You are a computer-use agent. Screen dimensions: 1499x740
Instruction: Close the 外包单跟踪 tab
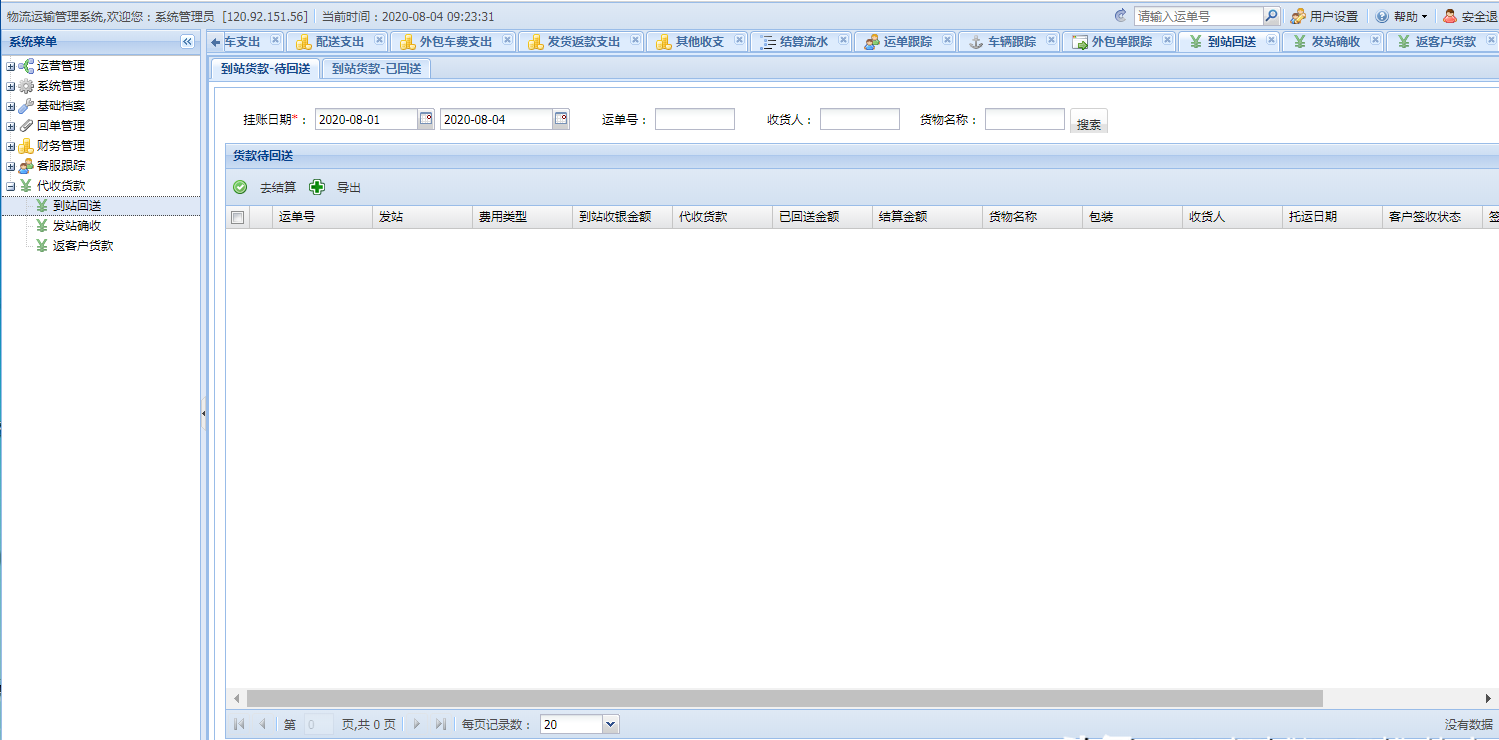1167,40
